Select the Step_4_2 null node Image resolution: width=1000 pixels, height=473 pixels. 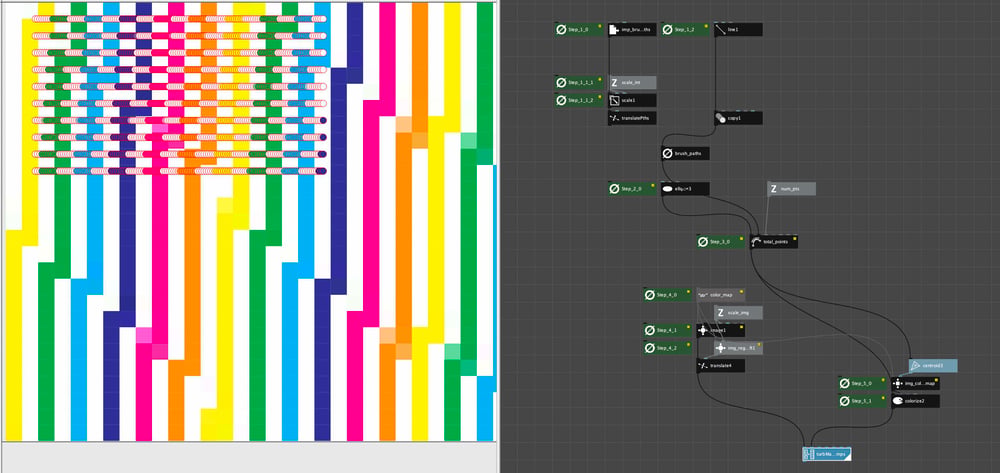(x=667, y=348)
